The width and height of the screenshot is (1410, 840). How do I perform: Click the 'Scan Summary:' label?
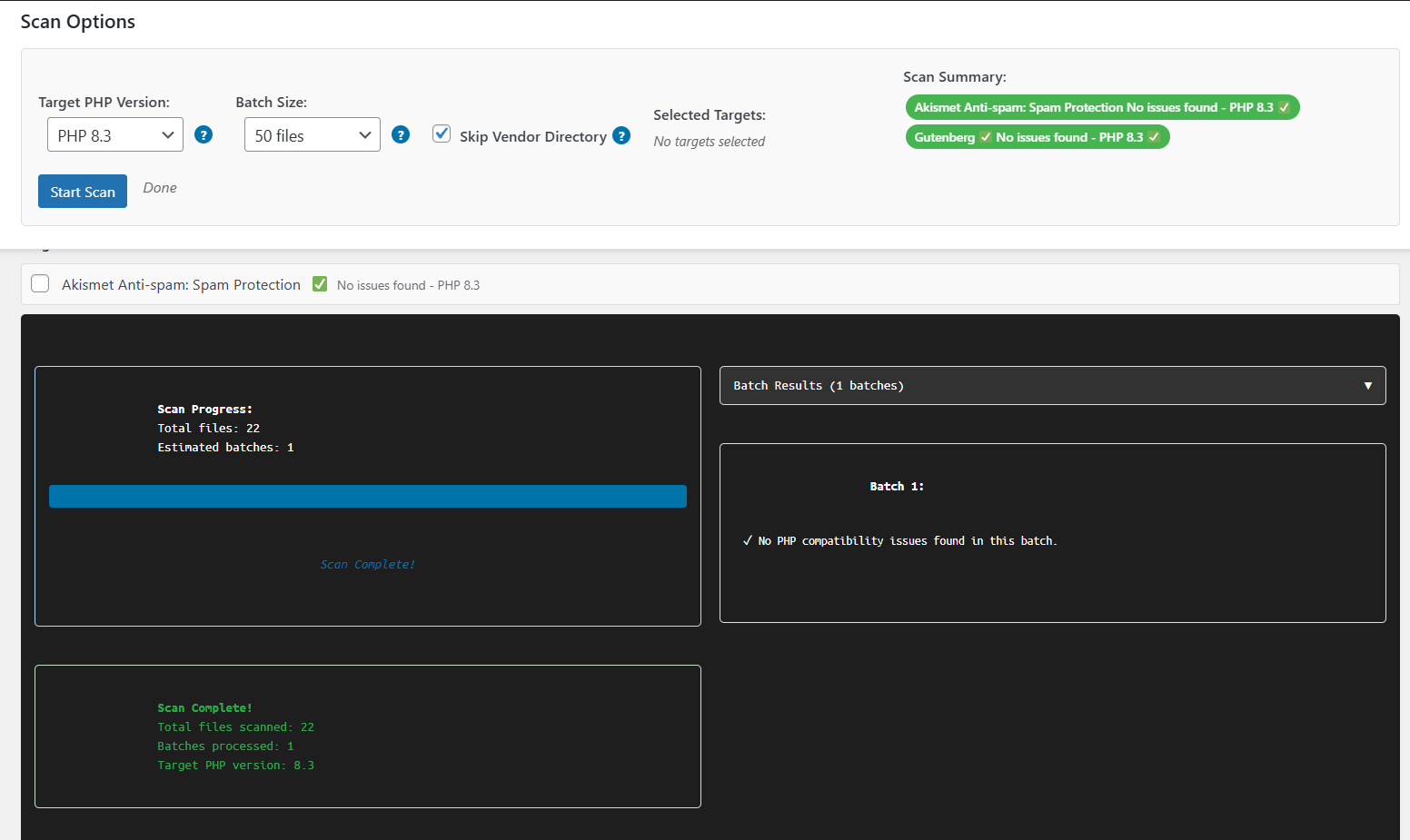click(x=955, y=77)
